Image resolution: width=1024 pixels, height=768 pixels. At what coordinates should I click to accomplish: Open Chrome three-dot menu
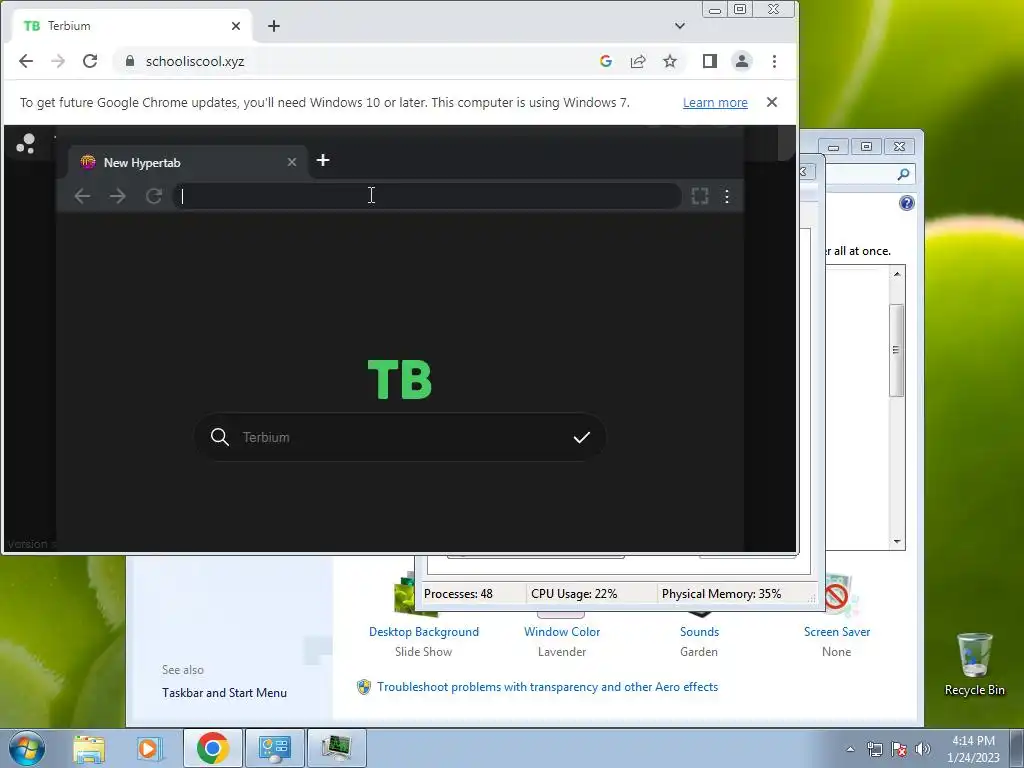pyautogui.click(x=775, y=61)
